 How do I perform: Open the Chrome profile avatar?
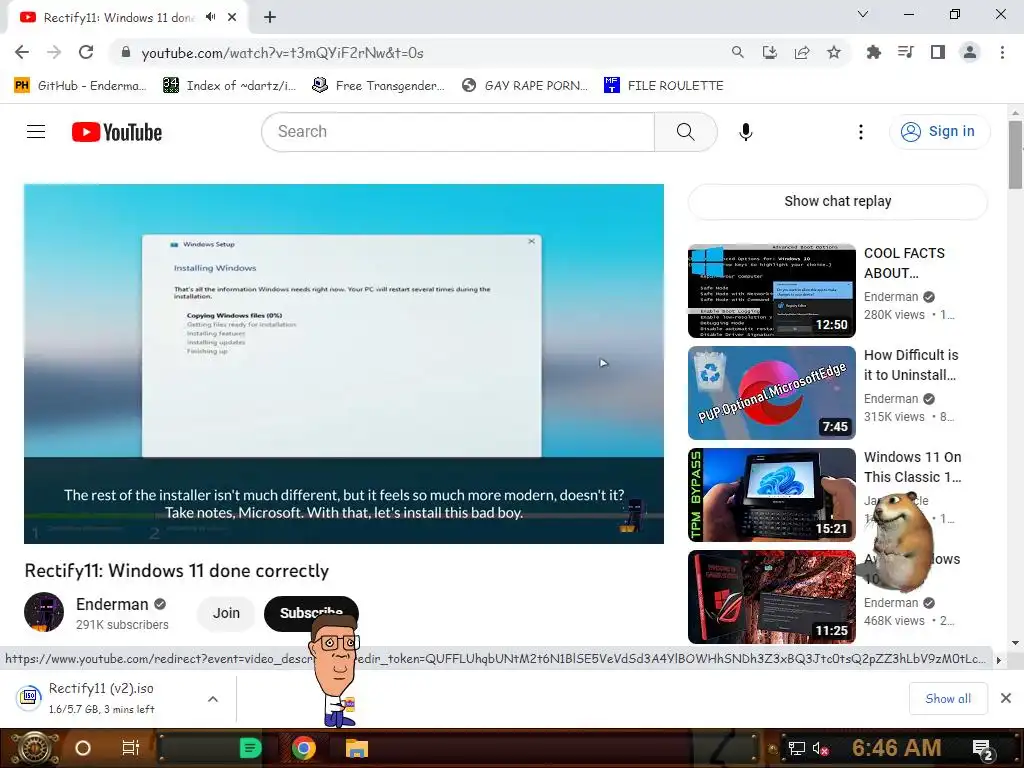(970, 52)
